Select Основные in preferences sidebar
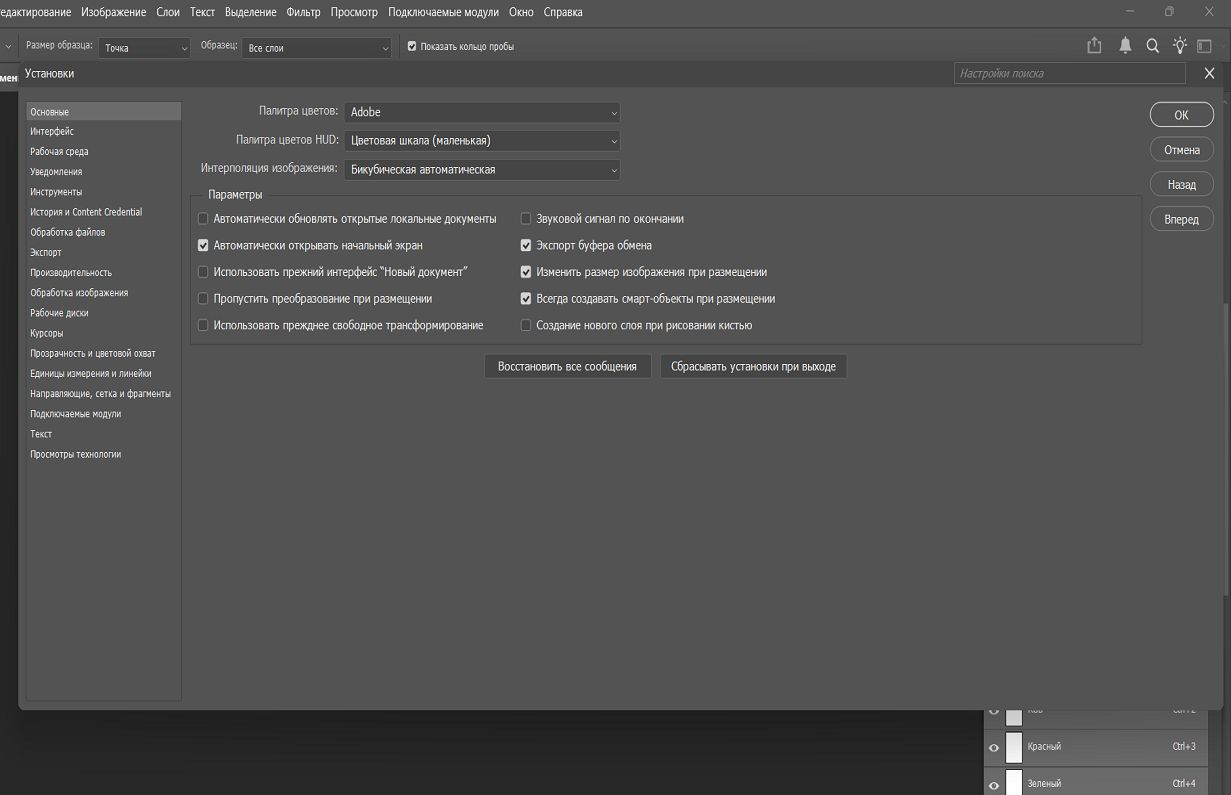 (104, 112)
